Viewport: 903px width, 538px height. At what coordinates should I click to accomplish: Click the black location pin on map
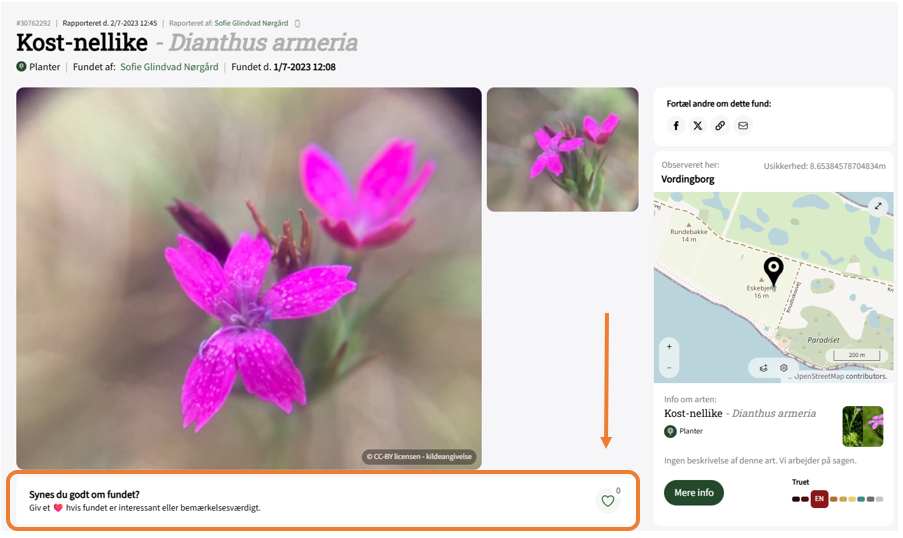(773, 270)
